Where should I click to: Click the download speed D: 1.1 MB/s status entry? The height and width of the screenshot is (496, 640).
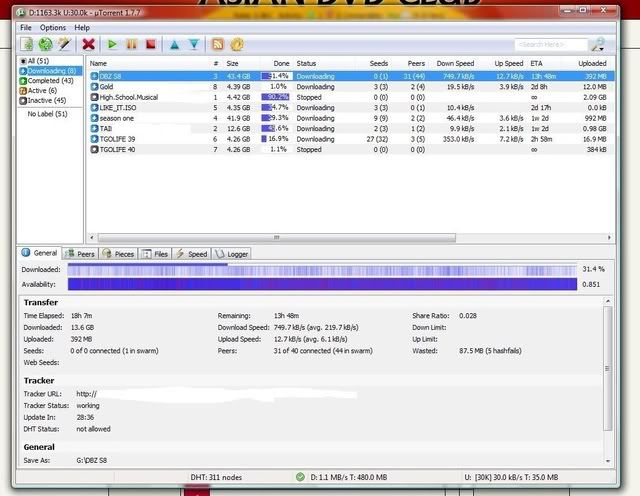pos(349,477)
